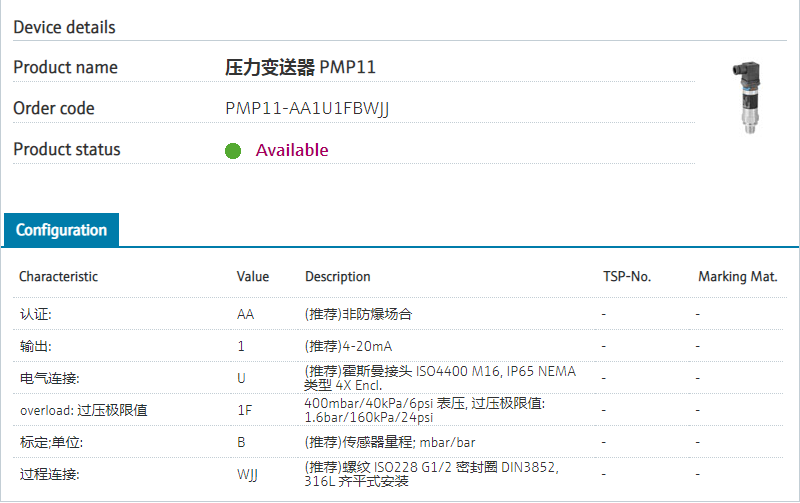The width and height of the screenshot is (800, 503).
Task: Switch to the Configuration tab
Action: (x=61, y=230)
